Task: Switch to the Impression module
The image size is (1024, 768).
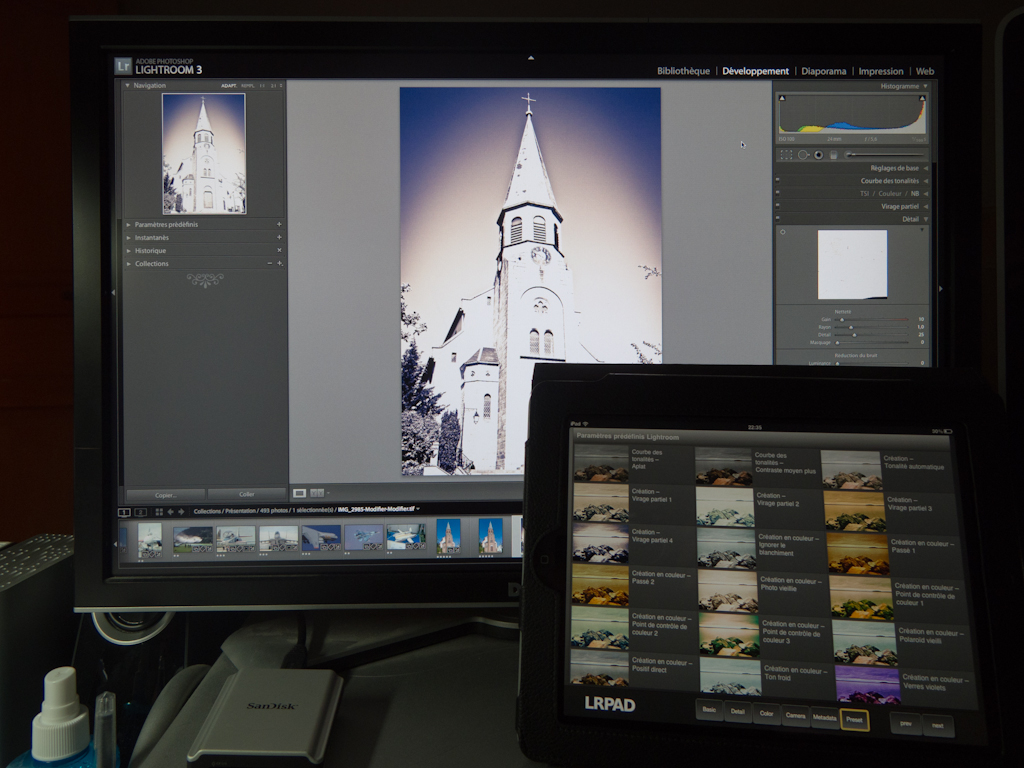Action: (881, 71)
